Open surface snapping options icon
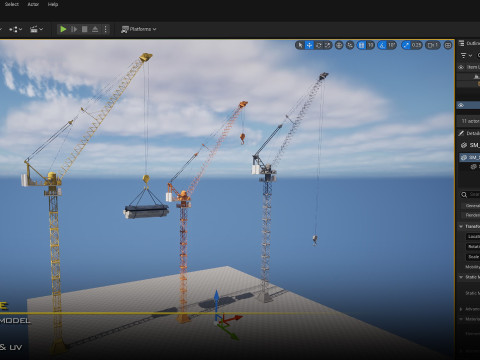 [350, 45]
